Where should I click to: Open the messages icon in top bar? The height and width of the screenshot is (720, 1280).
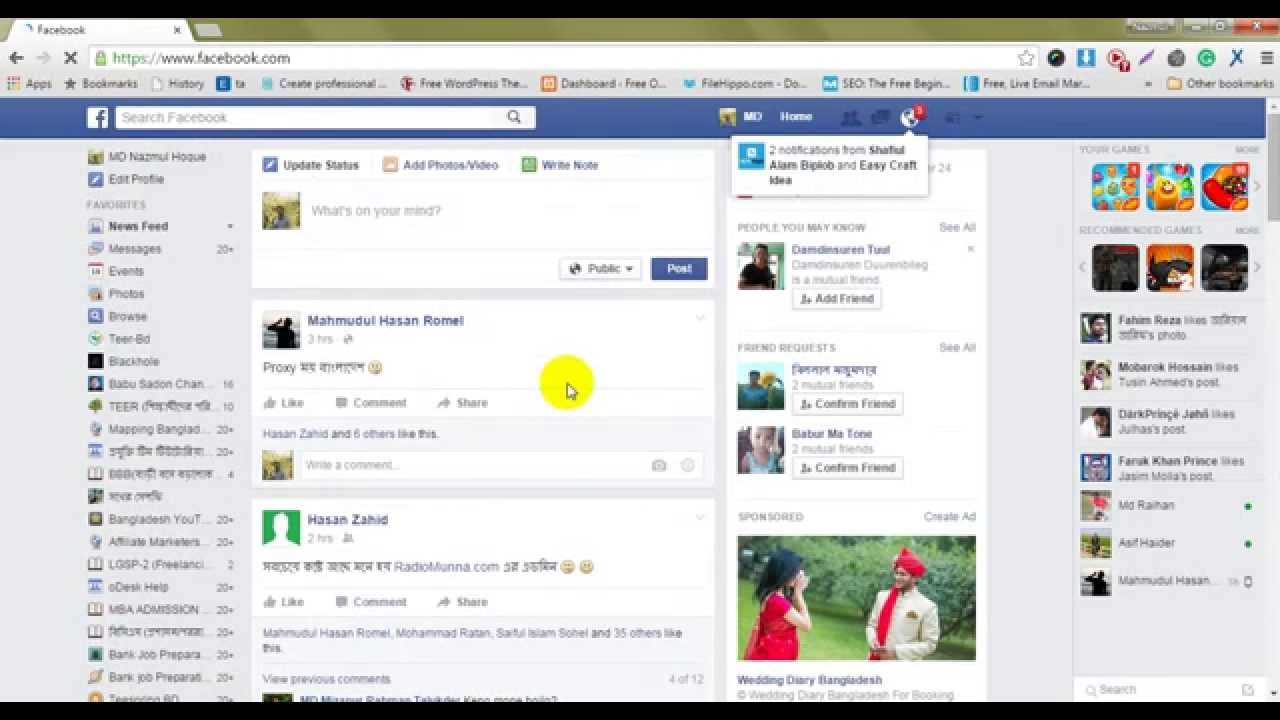880,118
